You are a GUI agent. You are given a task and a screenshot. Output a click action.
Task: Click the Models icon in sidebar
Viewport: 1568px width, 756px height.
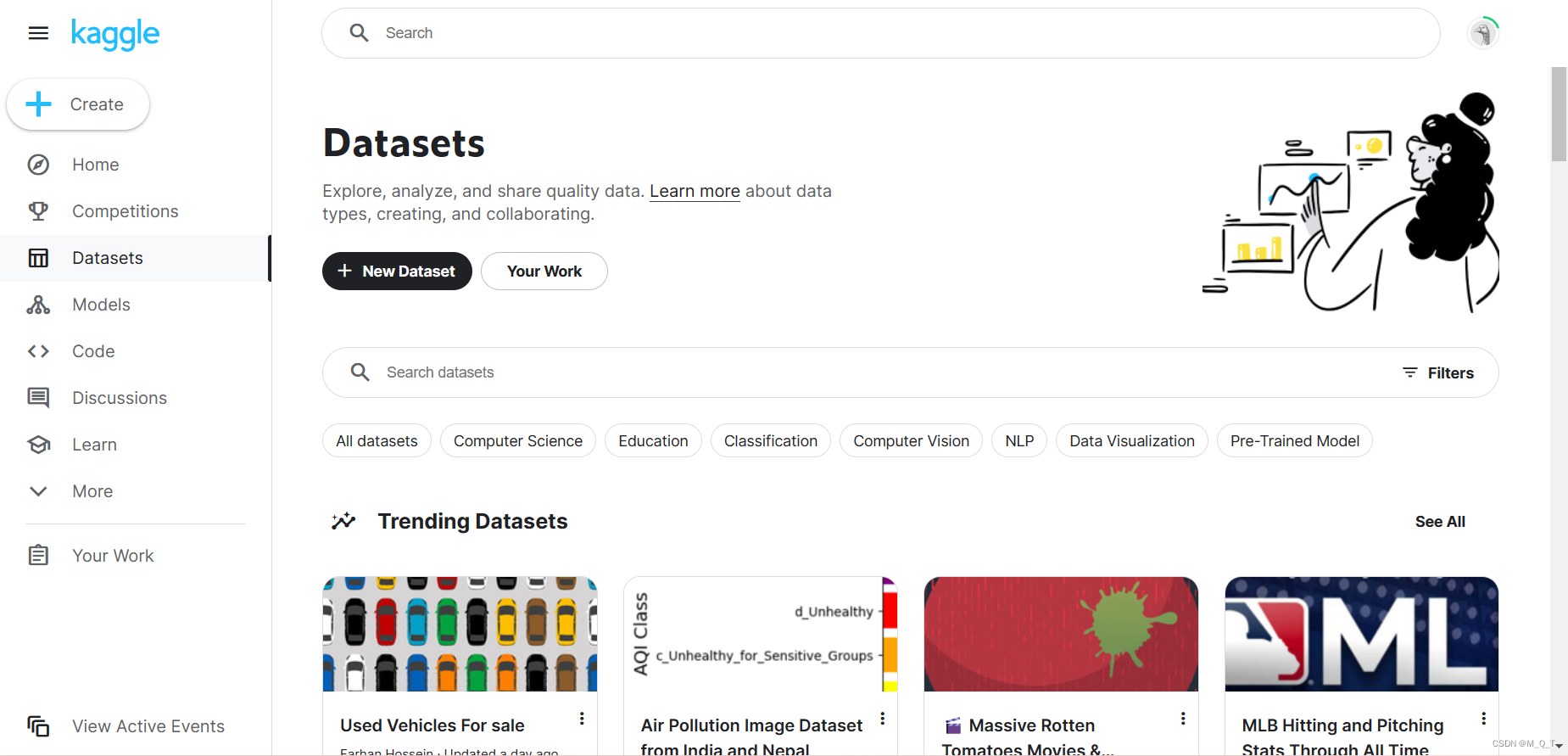click(38, 305)
